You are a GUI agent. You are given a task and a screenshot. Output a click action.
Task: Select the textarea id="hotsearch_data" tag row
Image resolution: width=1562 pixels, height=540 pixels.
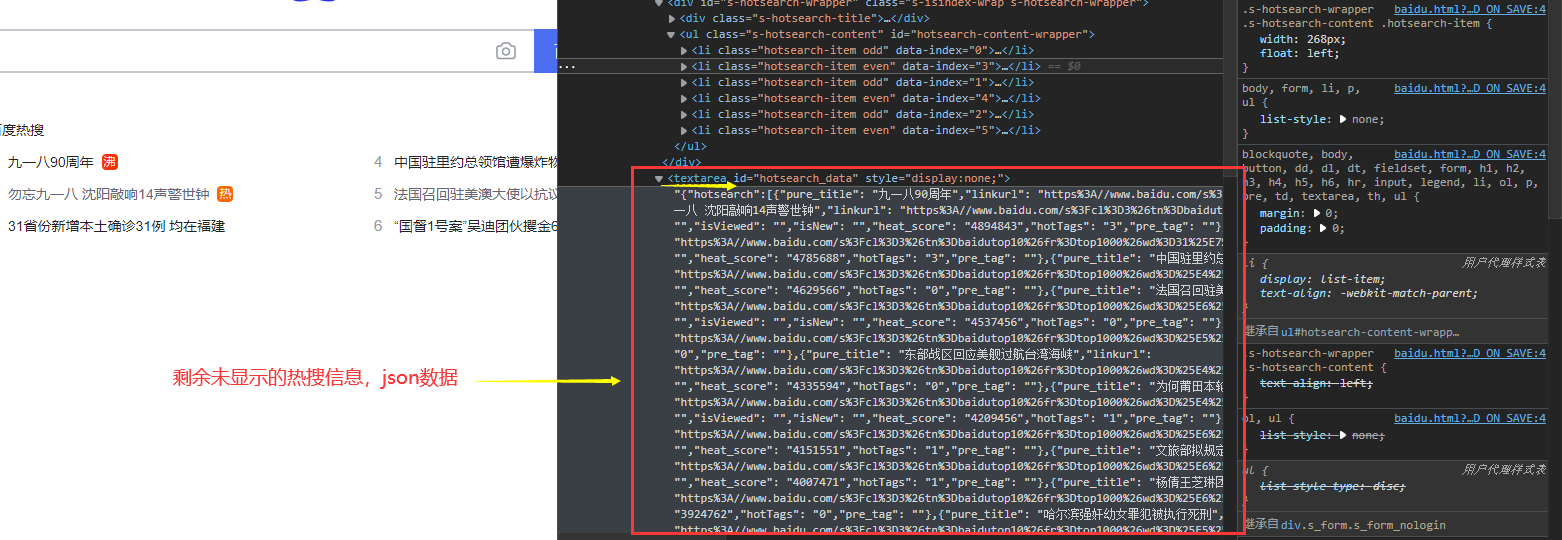[838, 178]
